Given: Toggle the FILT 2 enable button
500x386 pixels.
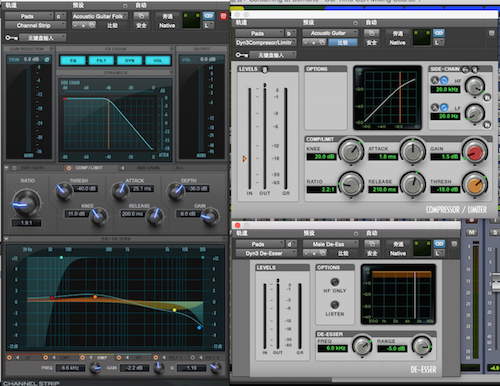Looking at the screenshot, I should [192, 357].
